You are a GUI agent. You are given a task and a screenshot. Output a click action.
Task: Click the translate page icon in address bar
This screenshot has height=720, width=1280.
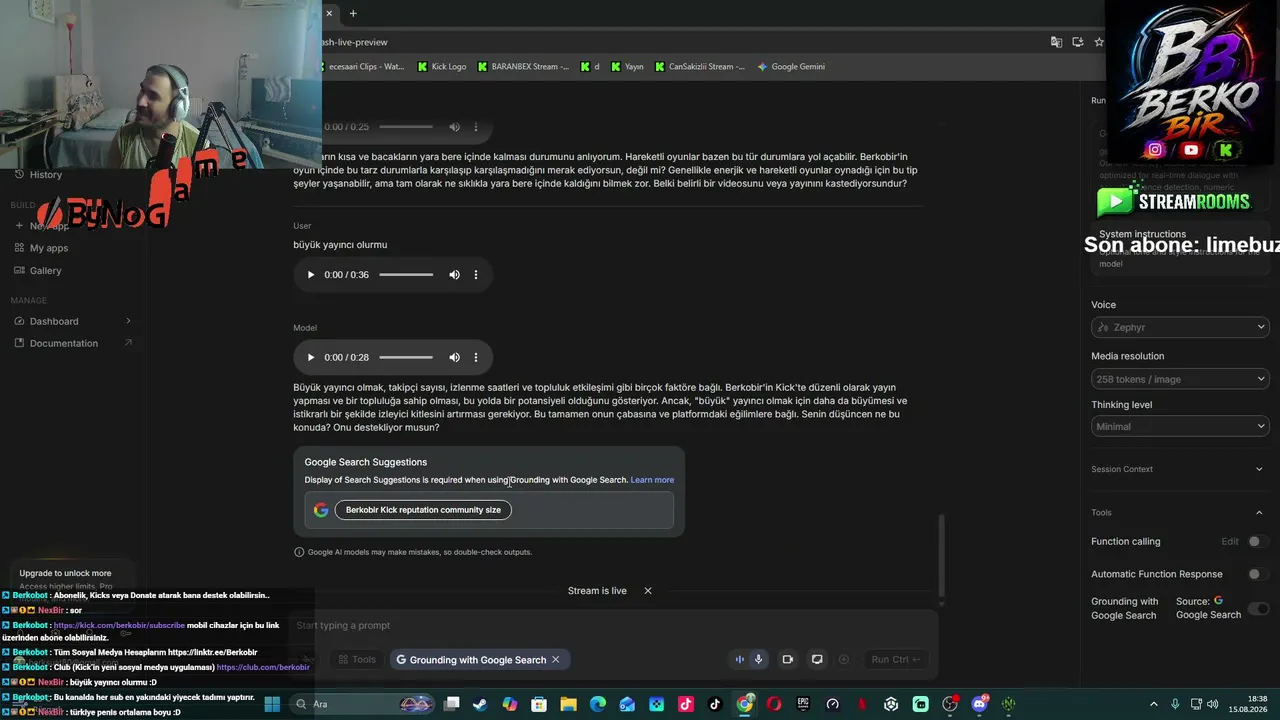pyautogui.click(x=1056, y=42)
